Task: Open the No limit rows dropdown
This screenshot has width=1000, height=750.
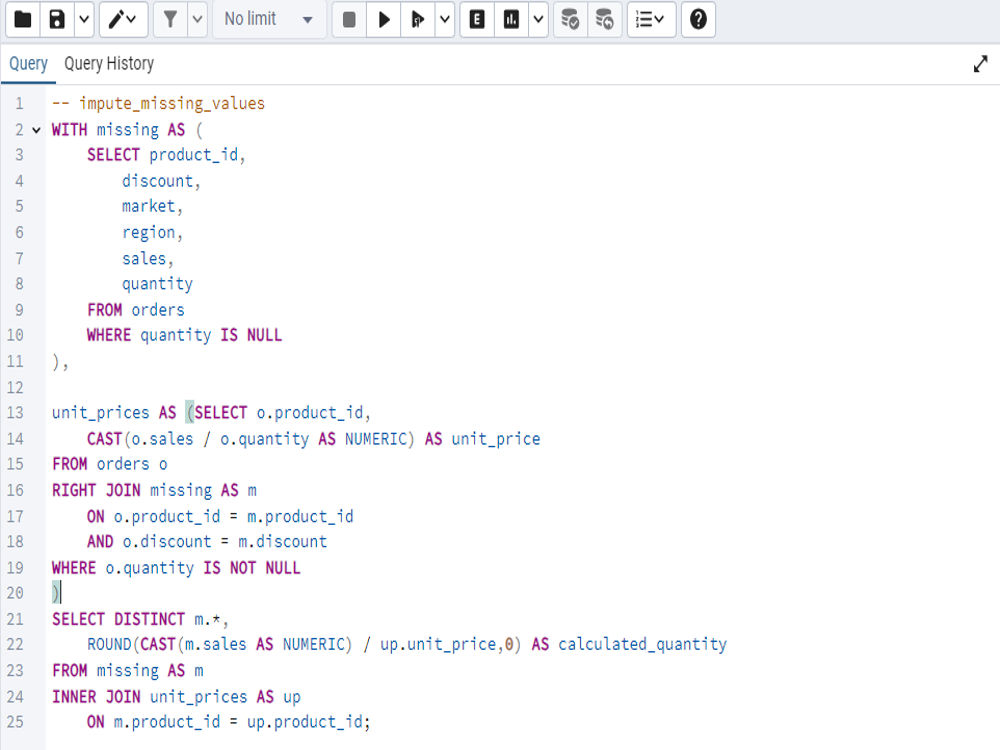Action: (x=268, y=19)
